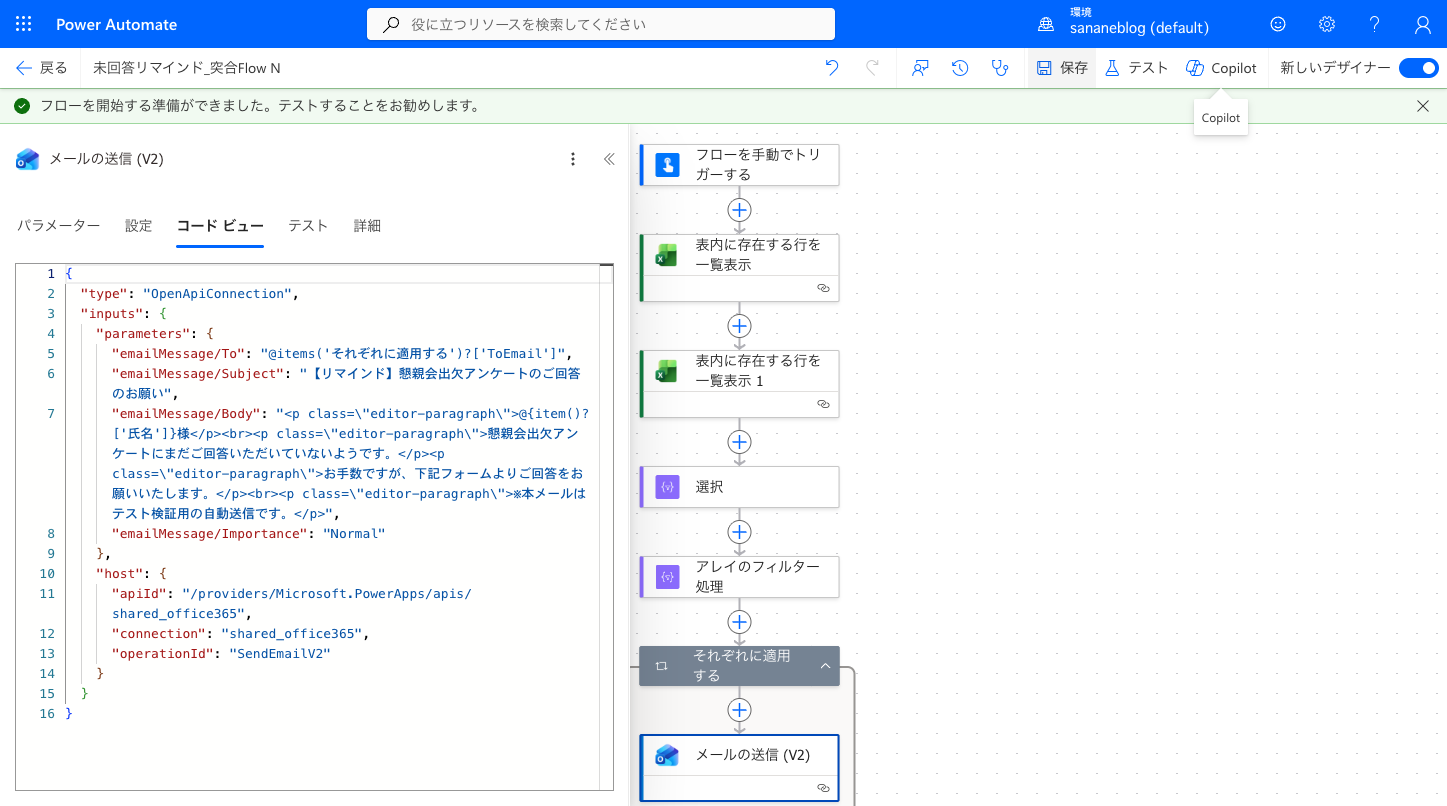Viewport: 1447px width, 806px height.
Task: Select the 選択 action card
Action: coord(739,487)
